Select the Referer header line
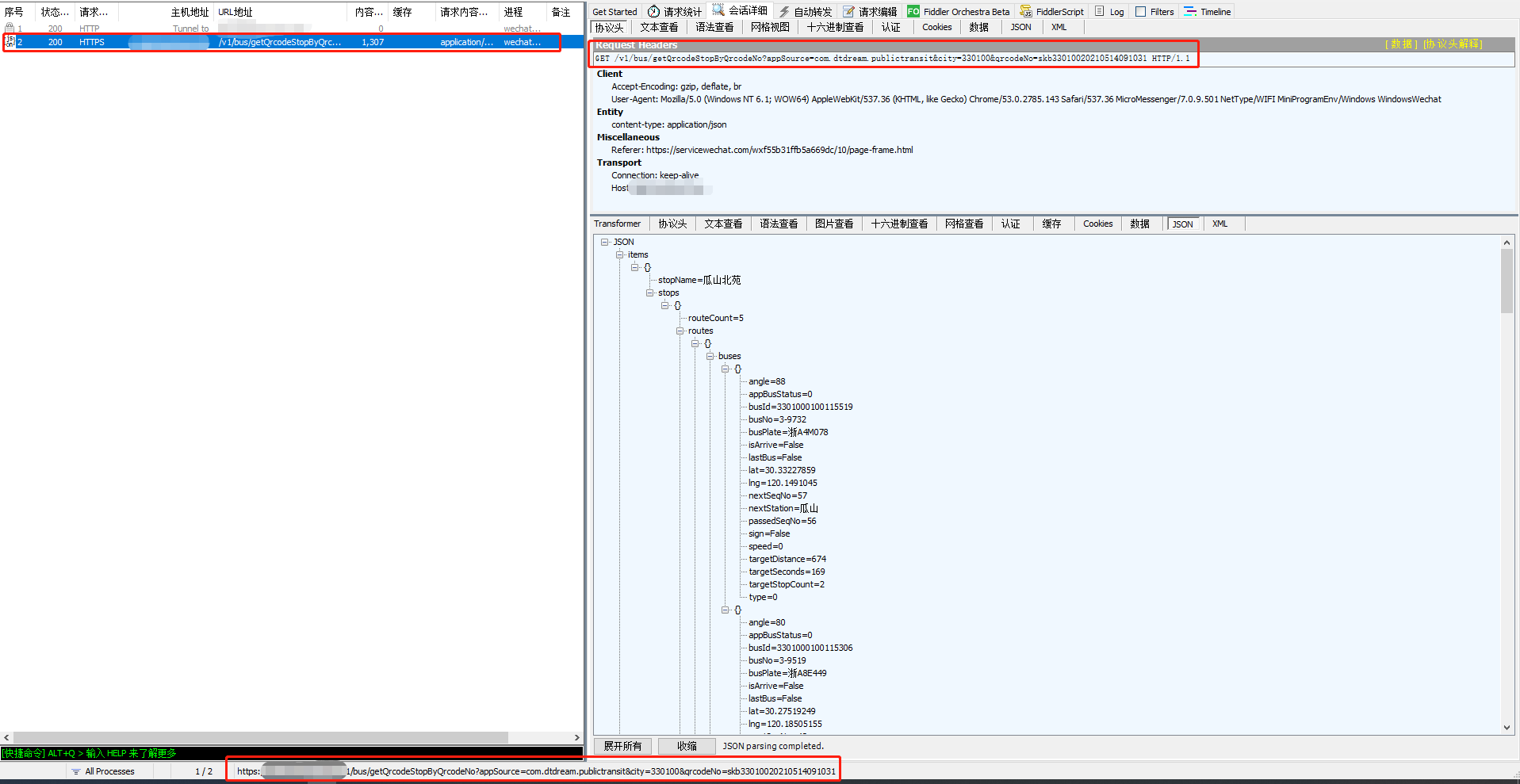This screenshot has height=784, width=1520. (x=762, y=150)
